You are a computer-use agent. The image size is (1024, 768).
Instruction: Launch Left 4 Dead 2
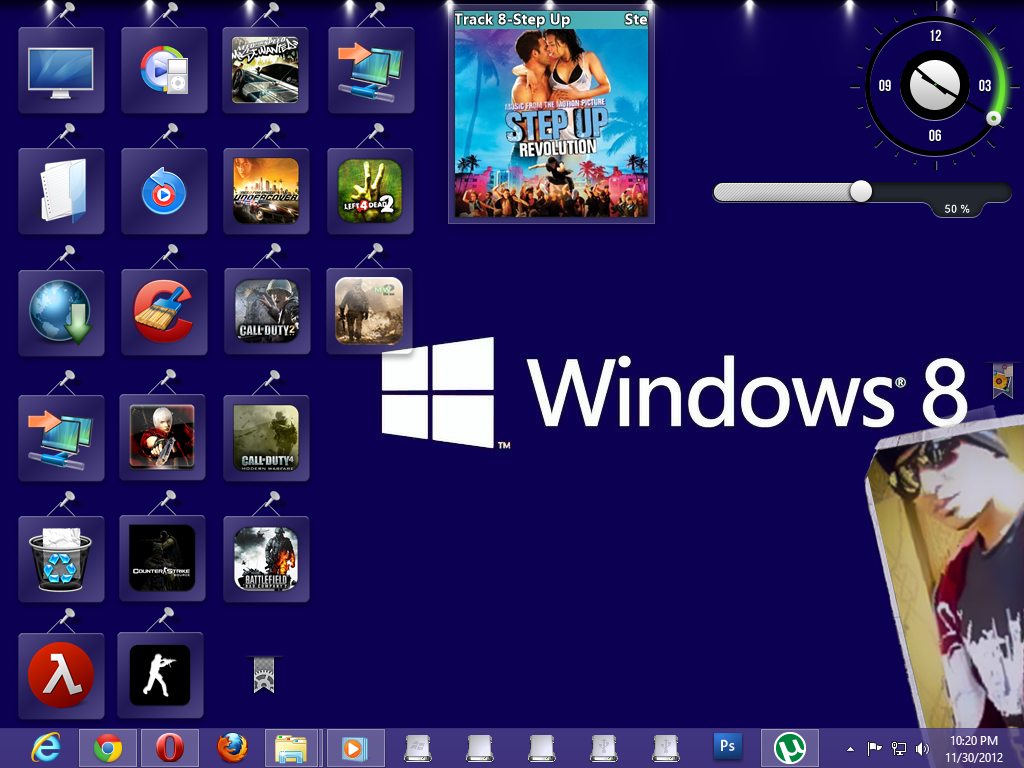click(x=370, y=191)
